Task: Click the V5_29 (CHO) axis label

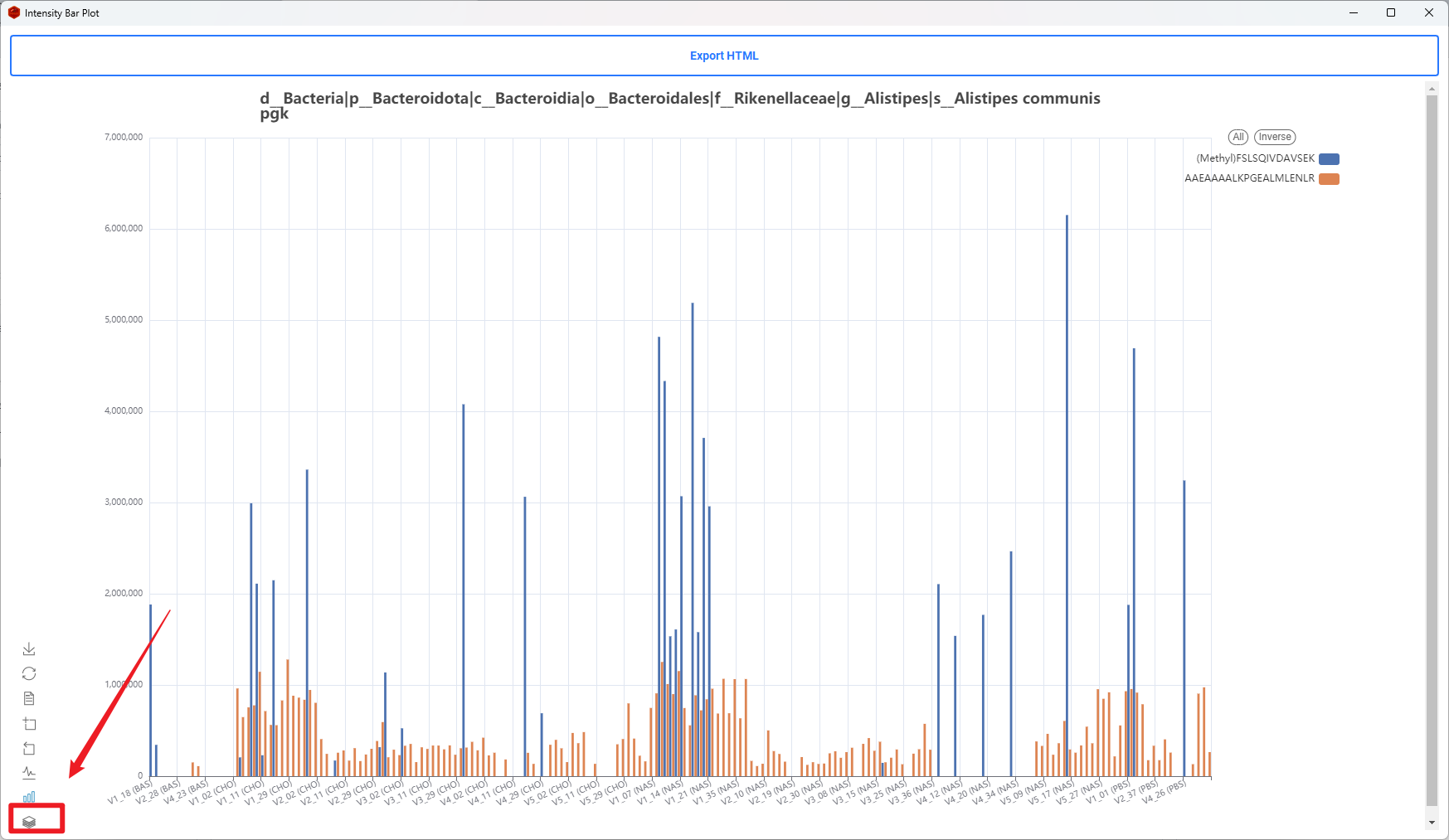Action: click(605, 791)
